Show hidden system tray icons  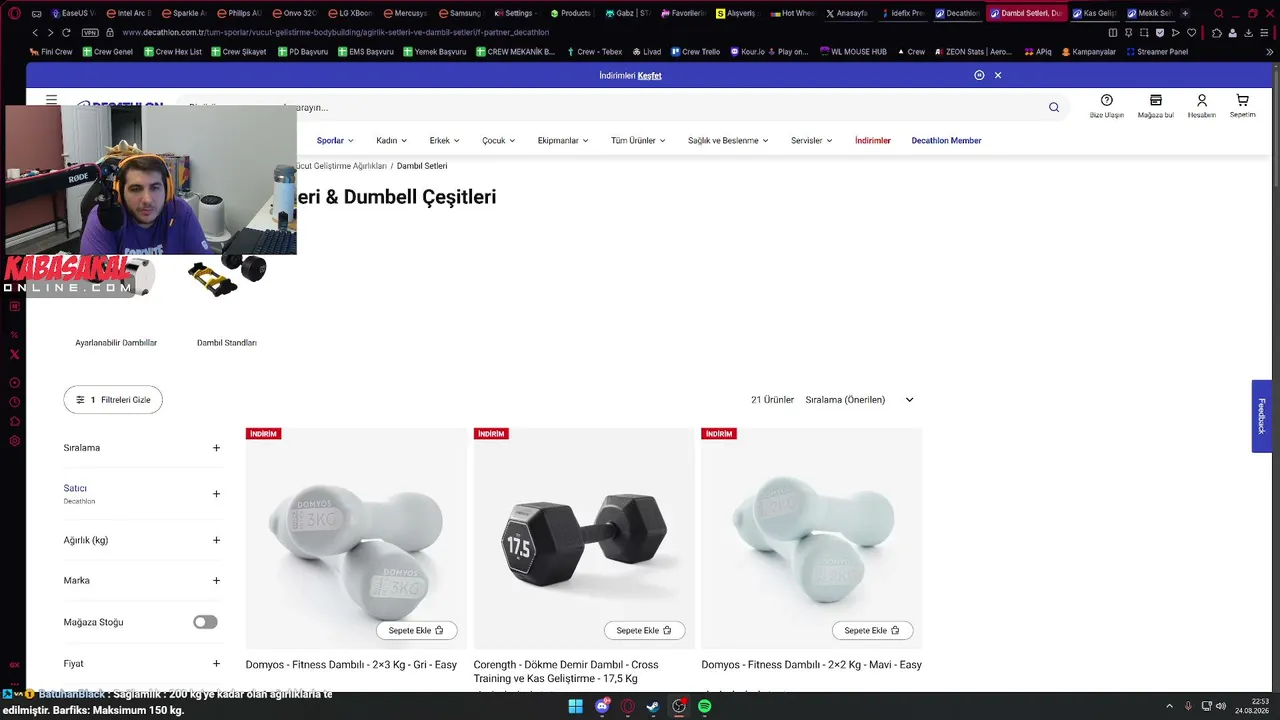pyautogui.click(x=1170, y=706)
